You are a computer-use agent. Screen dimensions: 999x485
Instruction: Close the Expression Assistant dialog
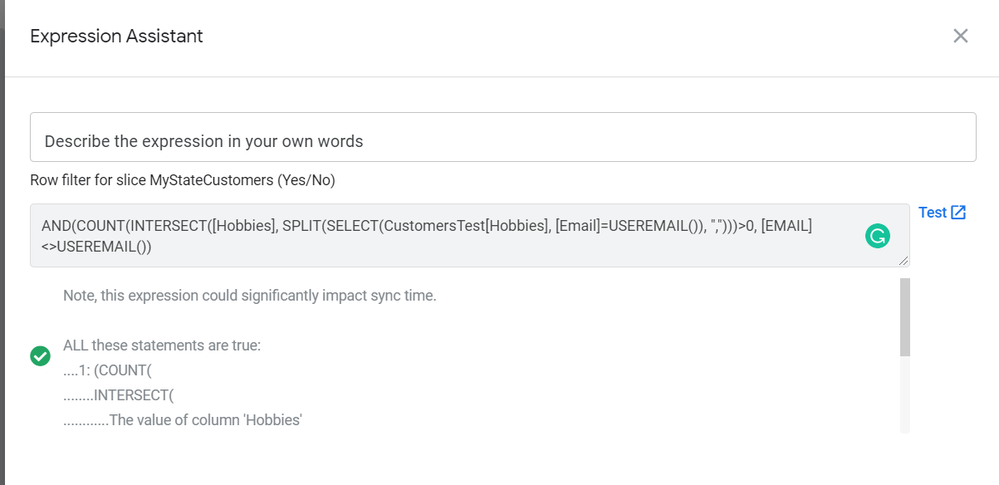click(960, 36)
